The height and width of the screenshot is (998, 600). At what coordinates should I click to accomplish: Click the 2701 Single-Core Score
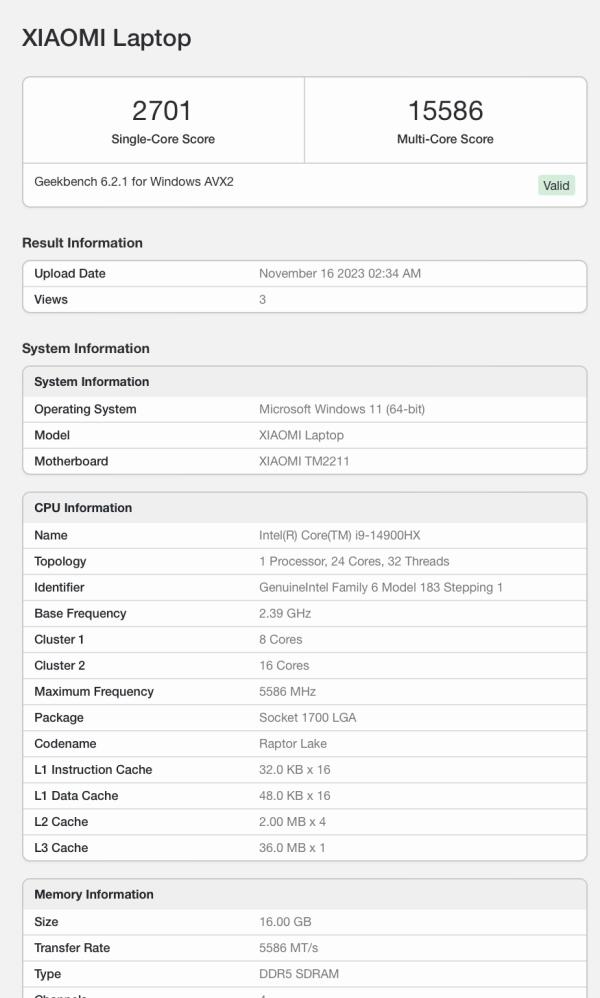pyautogui.click(x=162, y=111)
